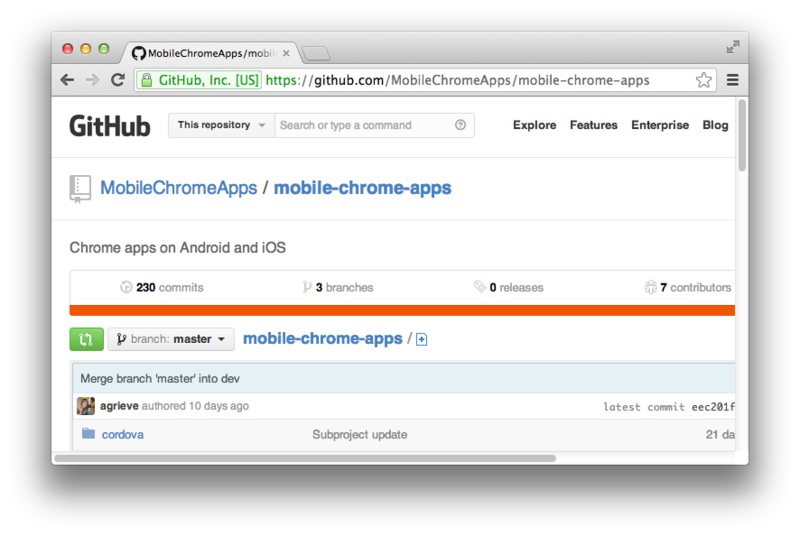Open the MobileChromeApps owner link

click(179, 188)
